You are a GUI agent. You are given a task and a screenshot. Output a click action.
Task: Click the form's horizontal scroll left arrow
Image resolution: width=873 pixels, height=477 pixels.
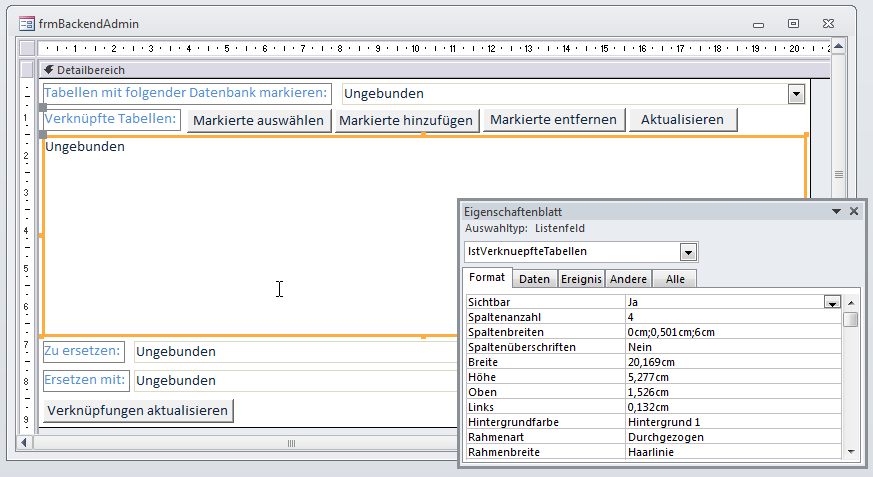click(26, 441)
